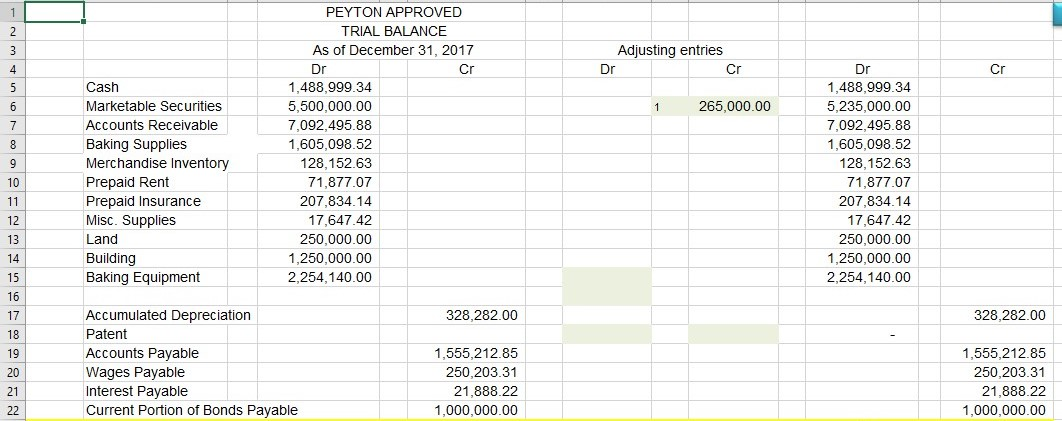Select the 1,000,000.00 trial balance credit

click(475, 410)
